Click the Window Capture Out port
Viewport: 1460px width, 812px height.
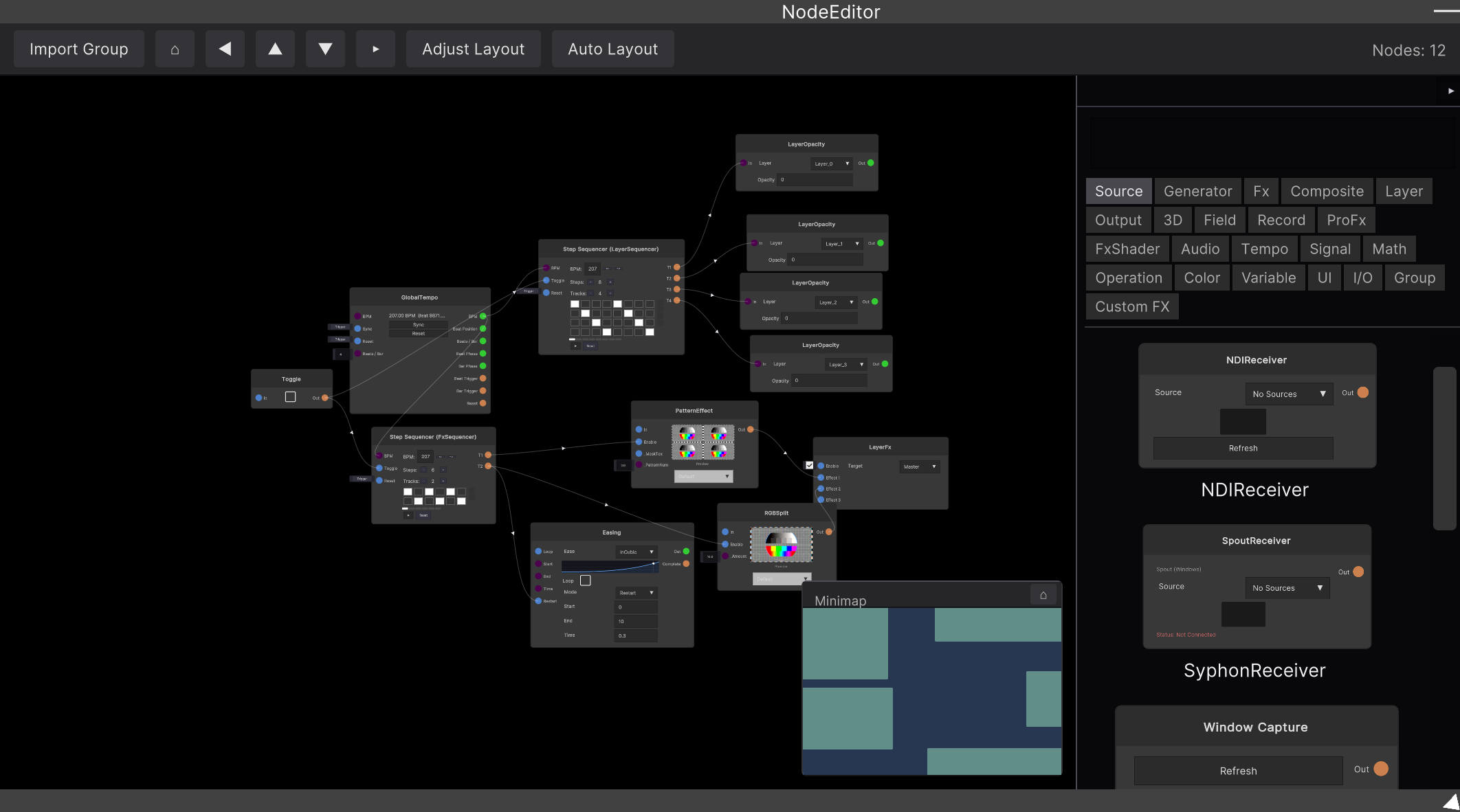(x=1381, y=769)
